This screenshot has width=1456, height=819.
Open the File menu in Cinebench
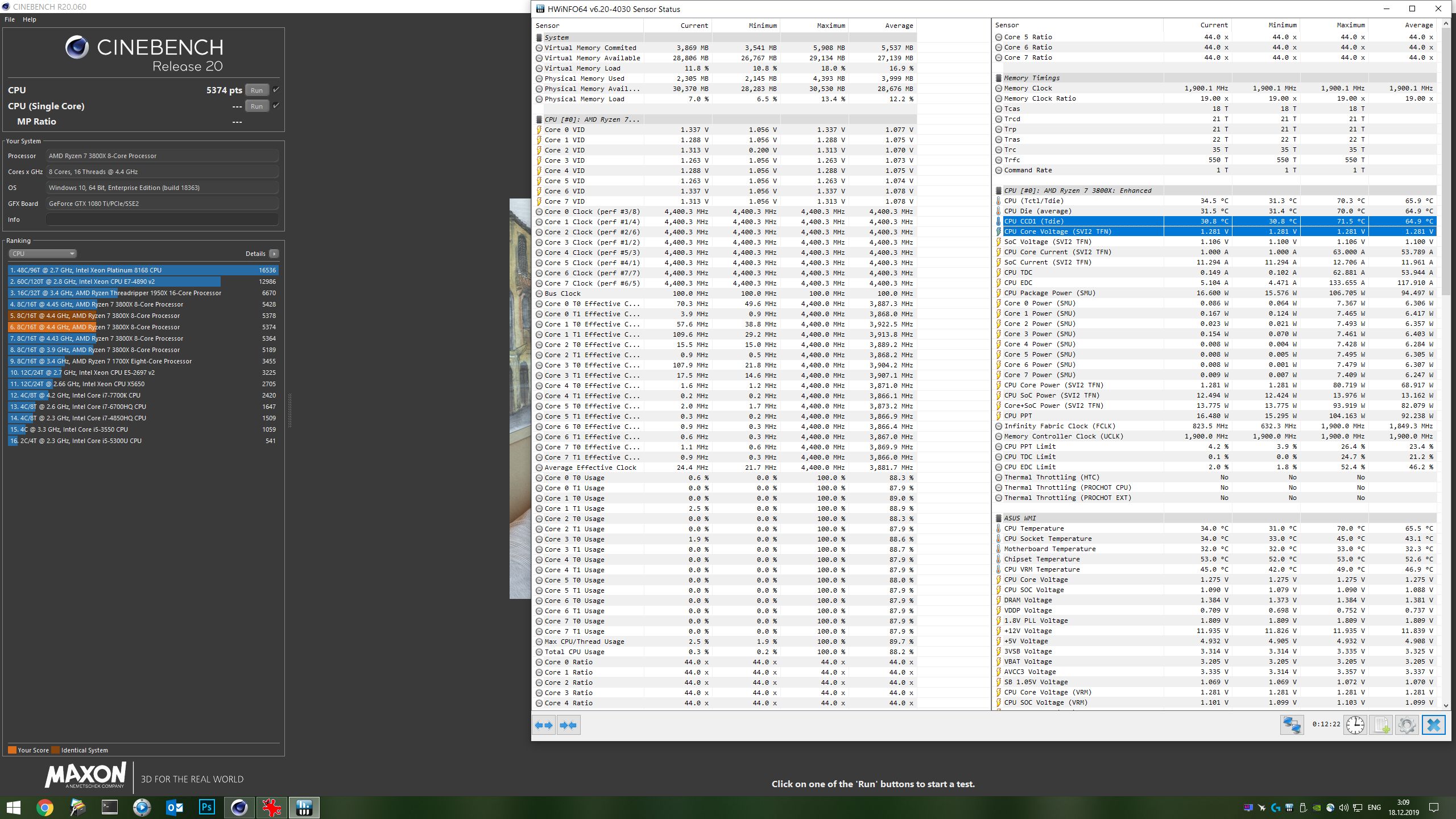click(10, 19)
